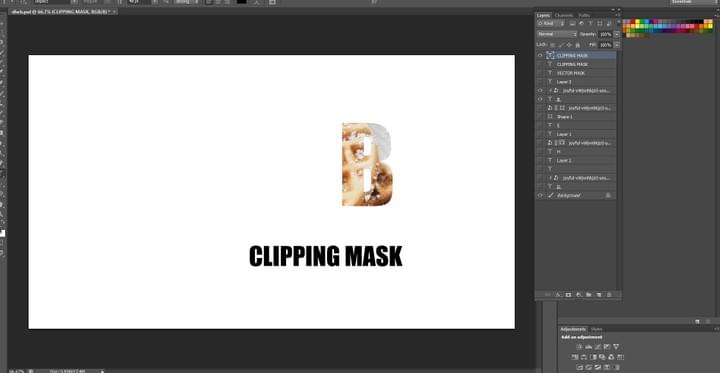Delete layer trash icon in Layers panel
The image size is (720, 373).
pos(609,294)
